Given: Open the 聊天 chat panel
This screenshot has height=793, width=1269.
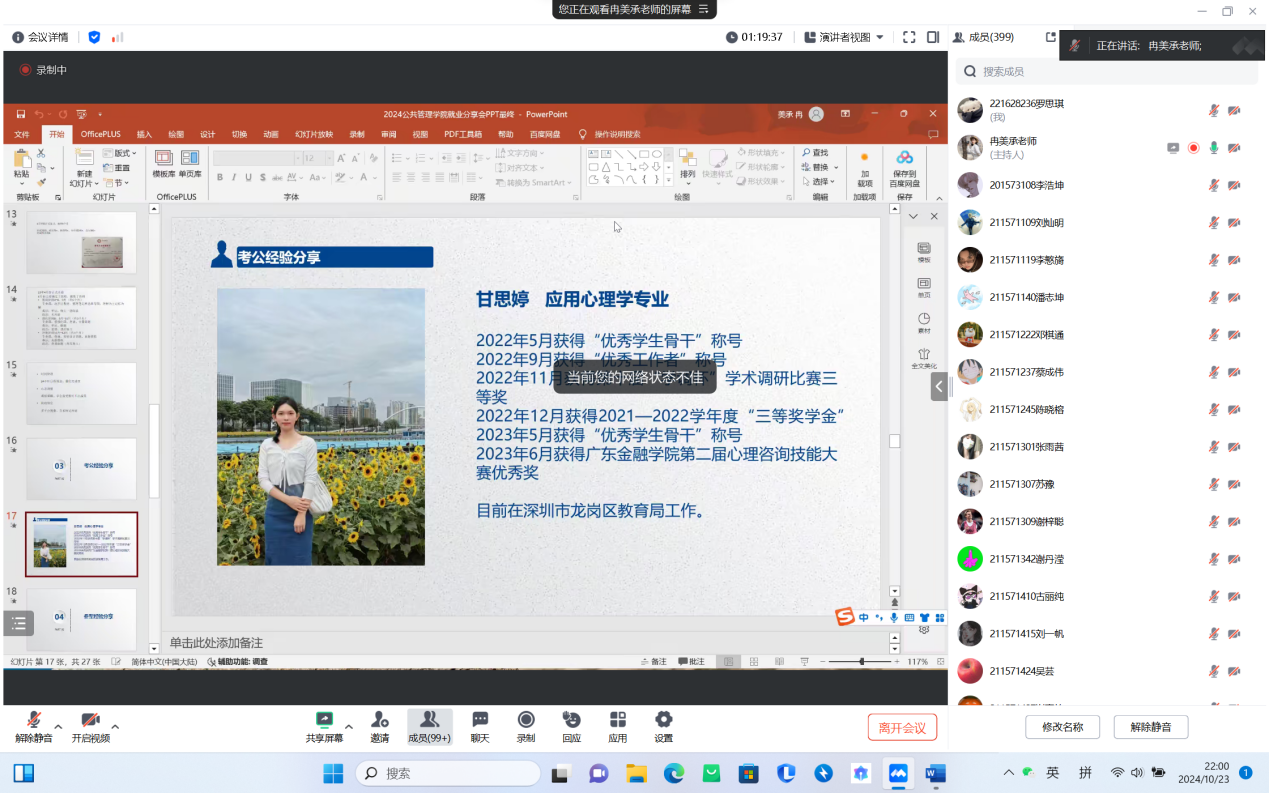Looking at the screenshot, I should coord(480,726).
